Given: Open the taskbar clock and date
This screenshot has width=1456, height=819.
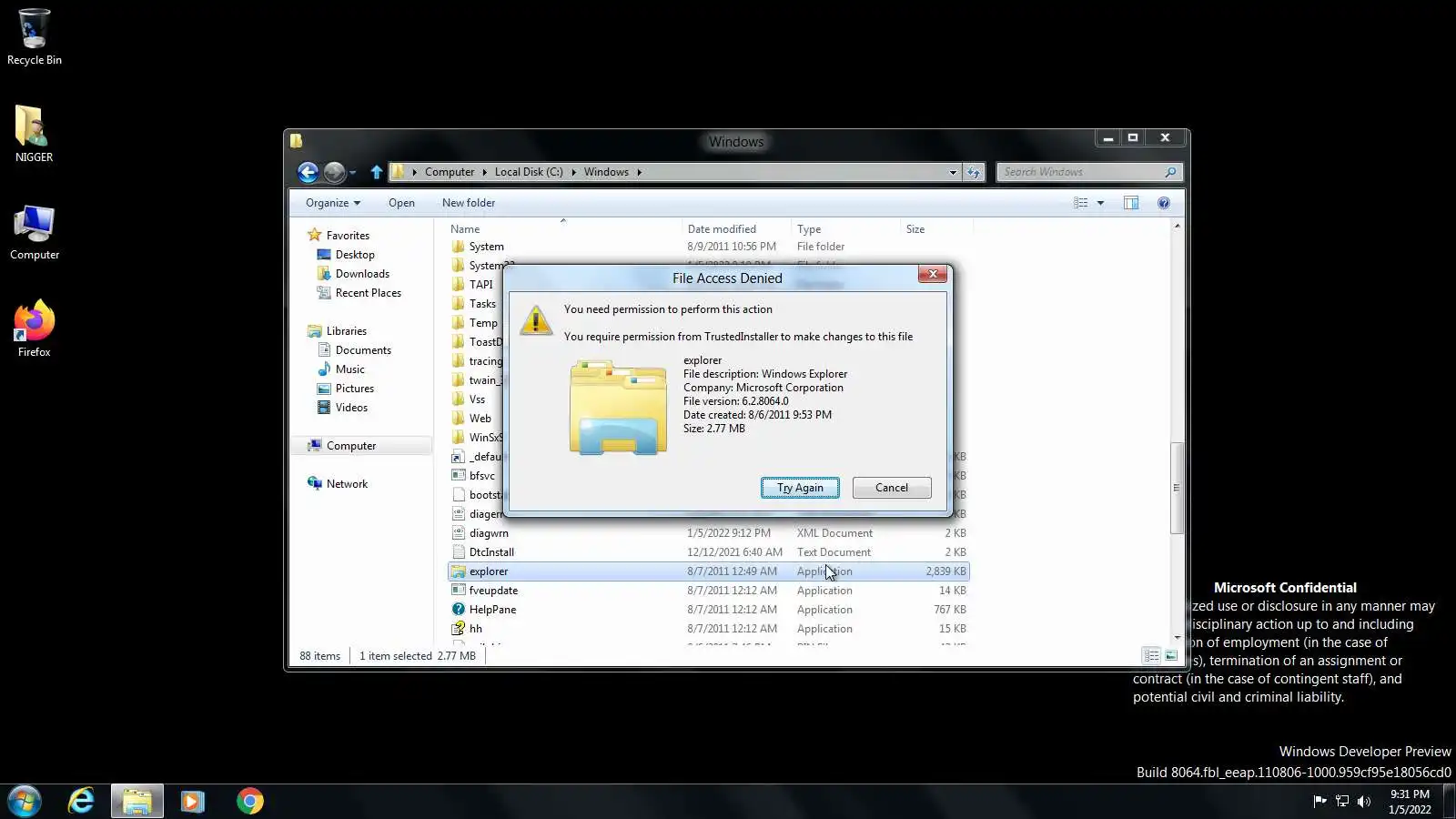Looking at the screenshot, I should coord(1410,801).
